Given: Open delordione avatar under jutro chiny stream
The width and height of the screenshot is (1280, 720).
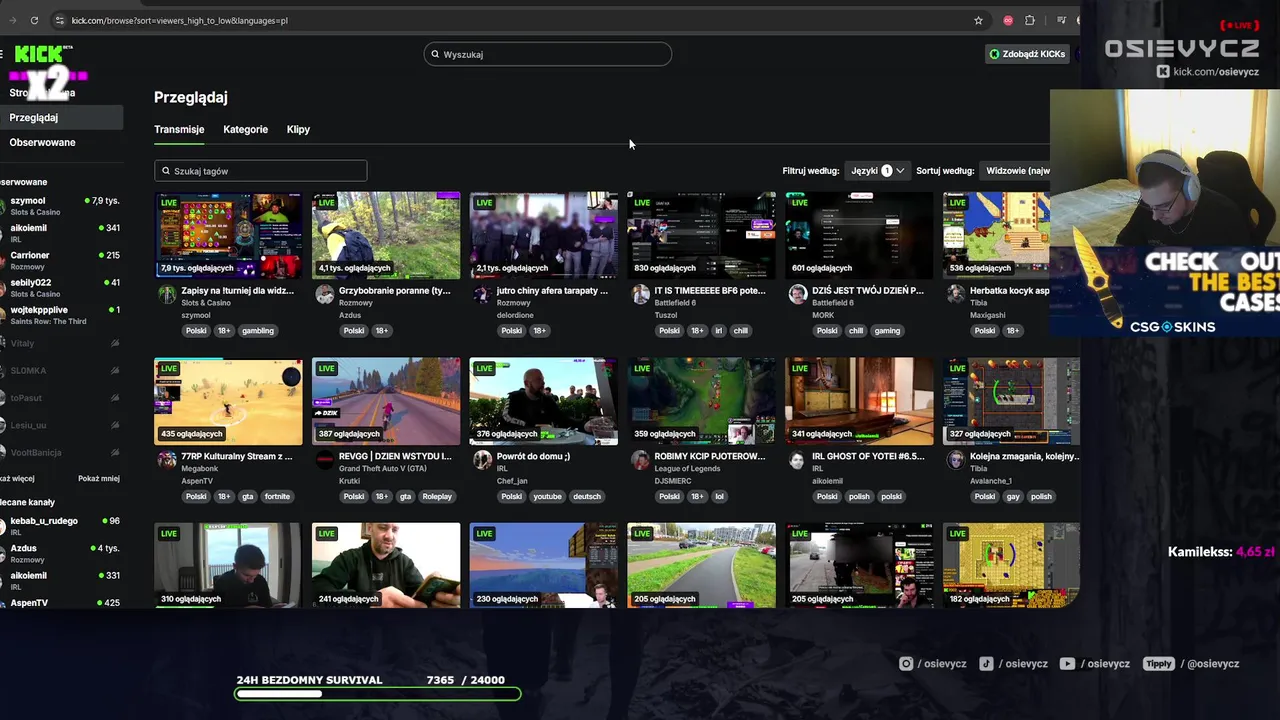Looking at the screenshot, I should [482, 294].
